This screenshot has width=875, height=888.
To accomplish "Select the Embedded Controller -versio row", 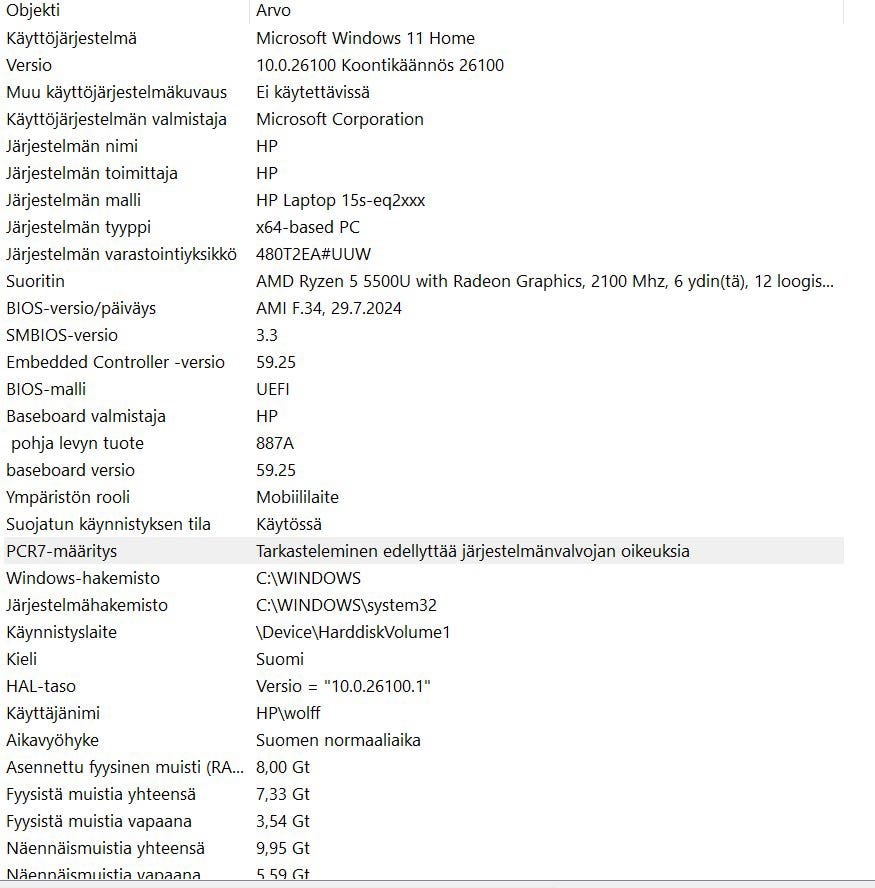I will pos(424,362).
